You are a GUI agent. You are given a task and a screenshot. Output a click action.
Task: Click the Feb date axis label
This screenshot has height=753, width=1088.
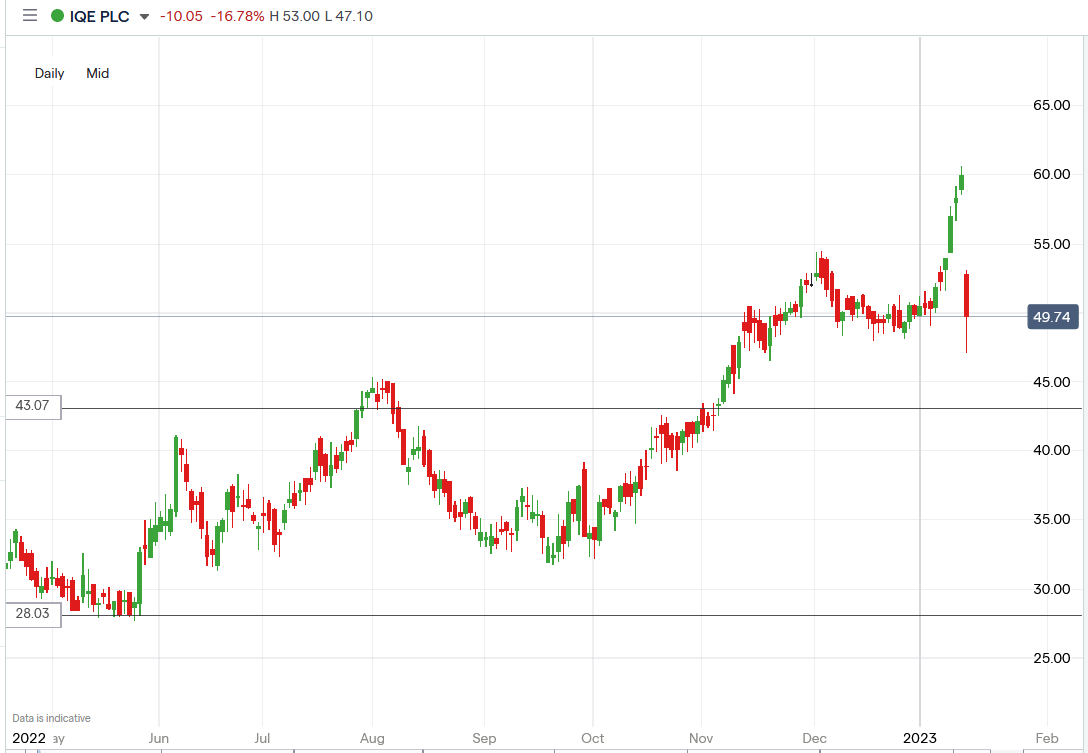1046,738
